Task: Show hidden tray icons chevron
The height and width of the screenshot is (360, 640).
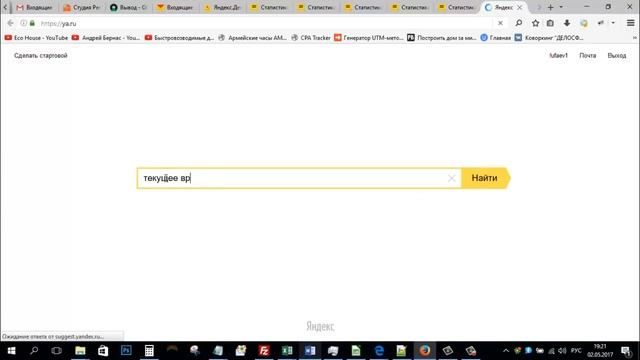Action: (x=505, y=351)
